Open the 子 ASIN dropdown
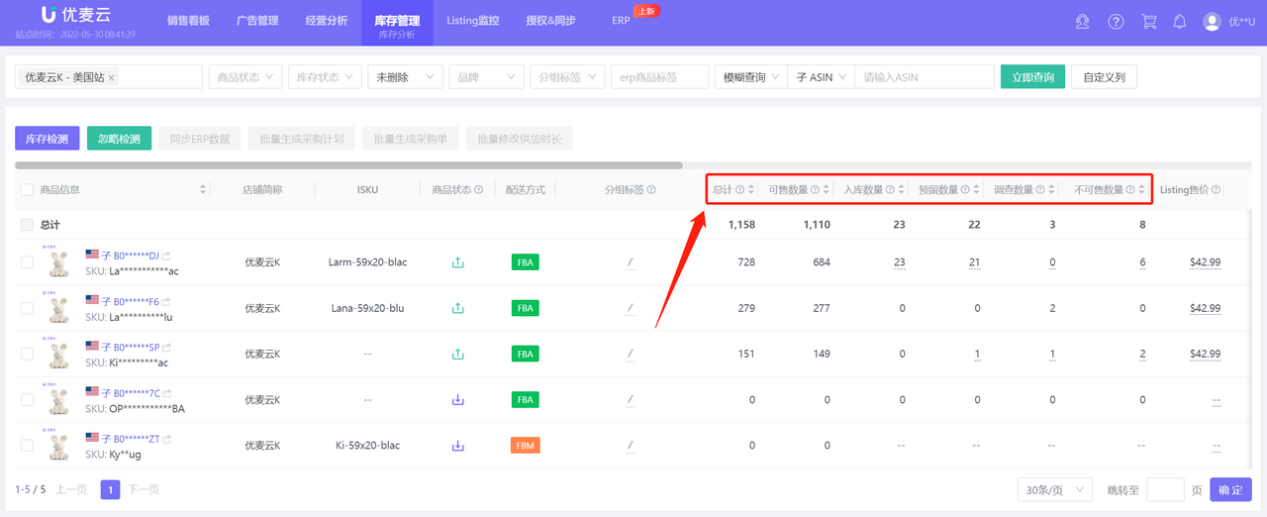Screen dimensions: 1267x517 coord(819,77)
